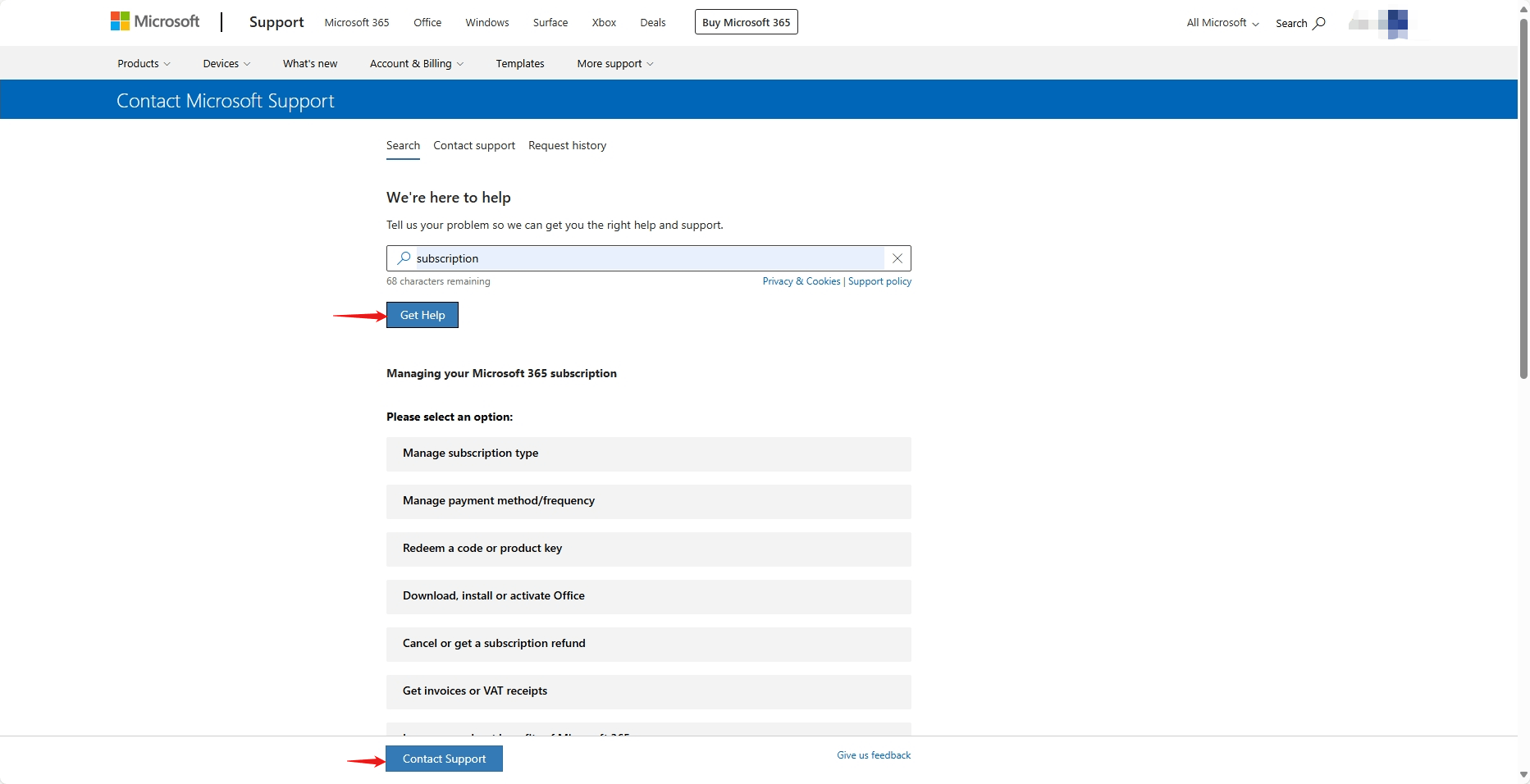Open the Support policy link
The height and width of the screenshot is (784, 1530).
[879, 281]
